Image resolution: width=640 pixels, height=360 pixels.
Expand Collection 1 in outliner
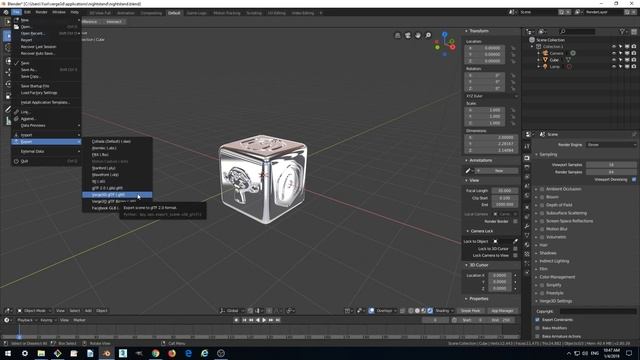532,47
